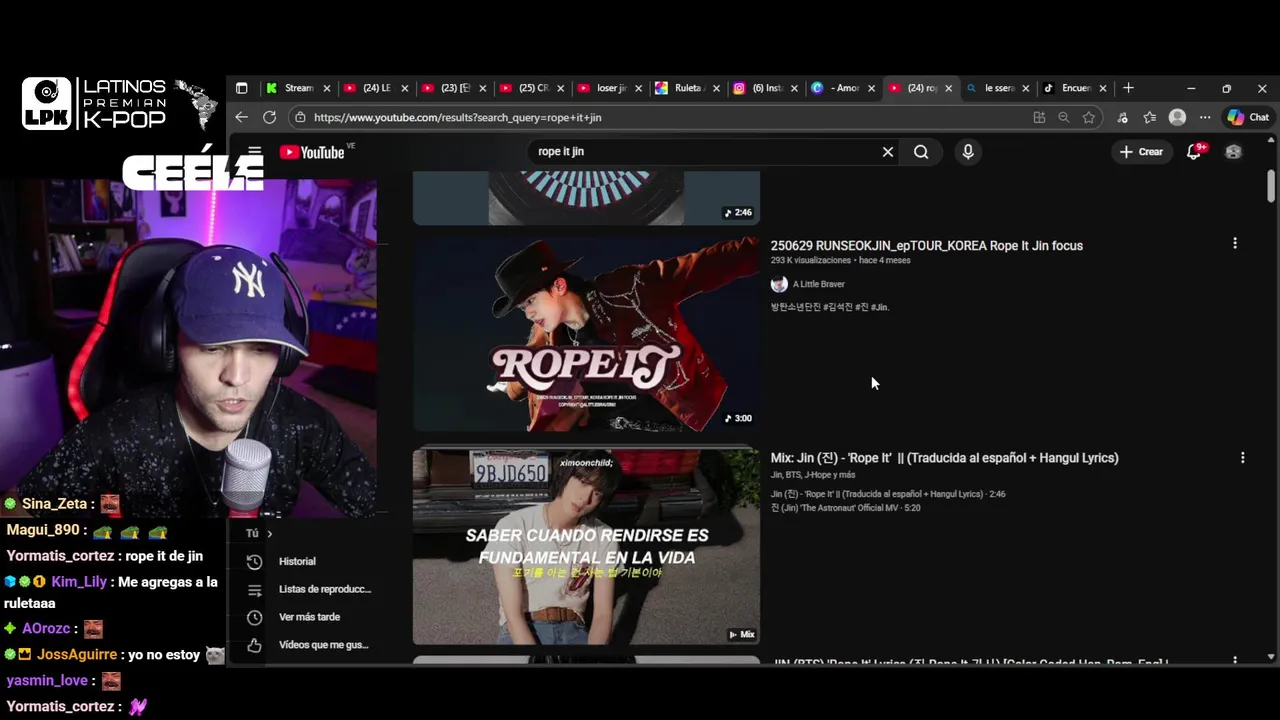Screen dimensions: 1280x720
Task: Open browser profile icon
Action: (1178, 117)
